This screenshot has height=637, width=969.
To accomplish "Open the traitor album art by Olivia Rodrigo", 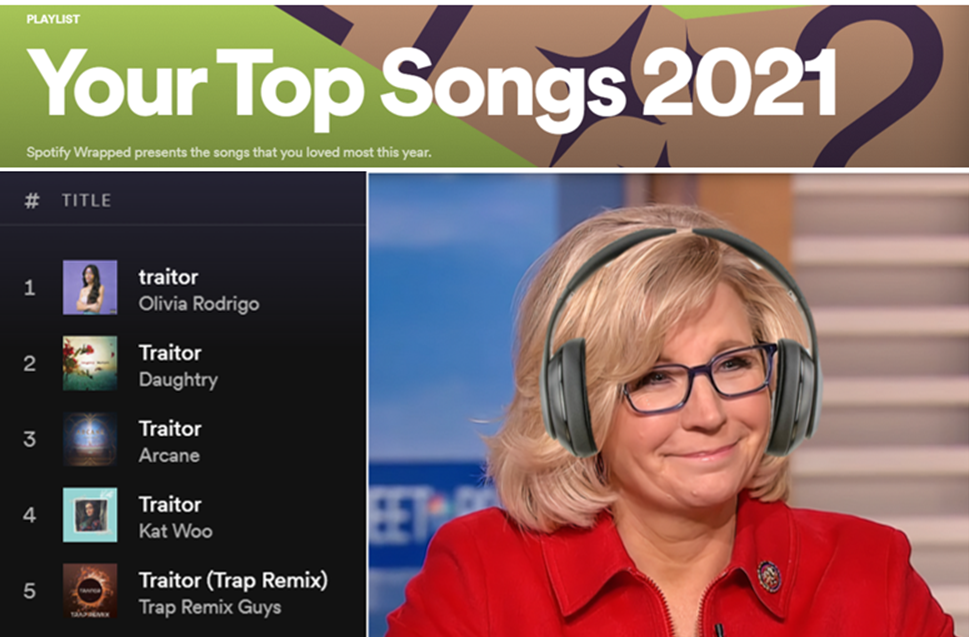I will point(90,287).
